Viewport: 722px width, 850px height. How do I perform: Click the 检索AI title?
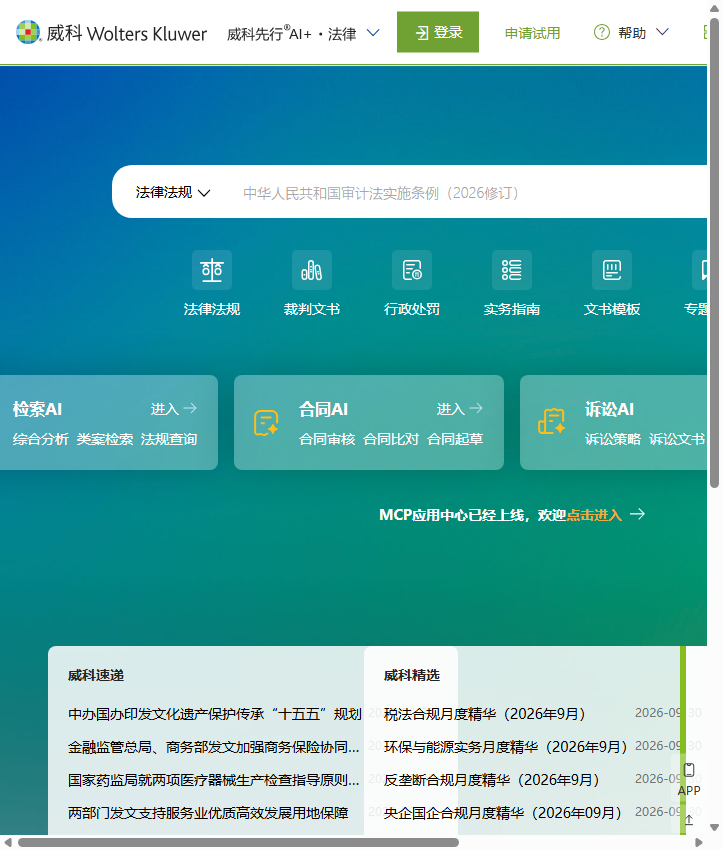(x=37, y=409)
